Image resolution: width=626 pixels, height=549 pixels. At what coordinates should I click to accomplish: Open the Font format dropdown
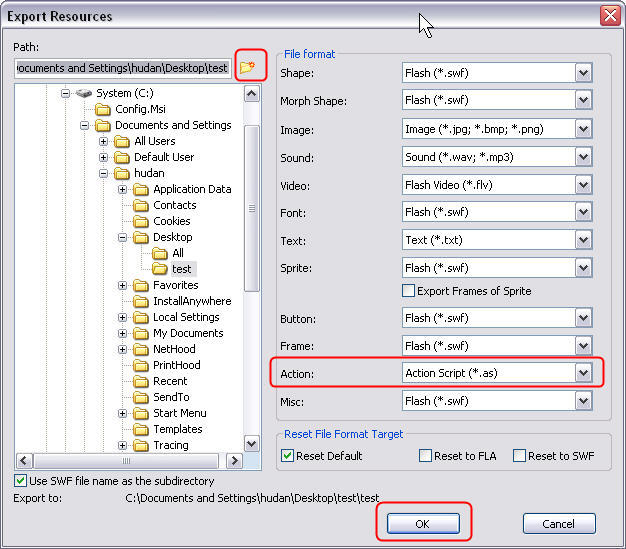[584, 212]
